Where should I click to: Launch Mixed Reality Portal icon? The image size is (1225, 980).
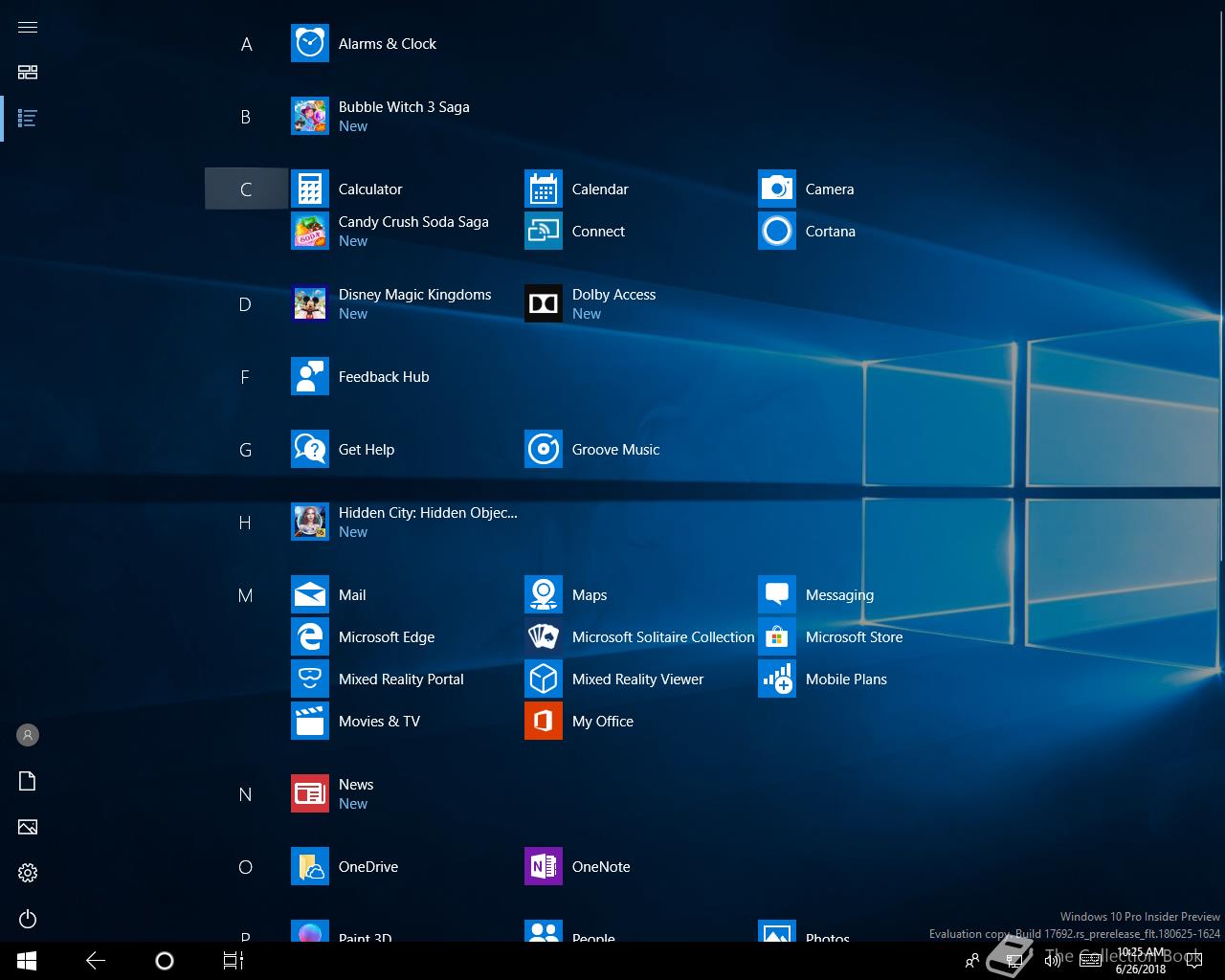[x=310, y=679]
